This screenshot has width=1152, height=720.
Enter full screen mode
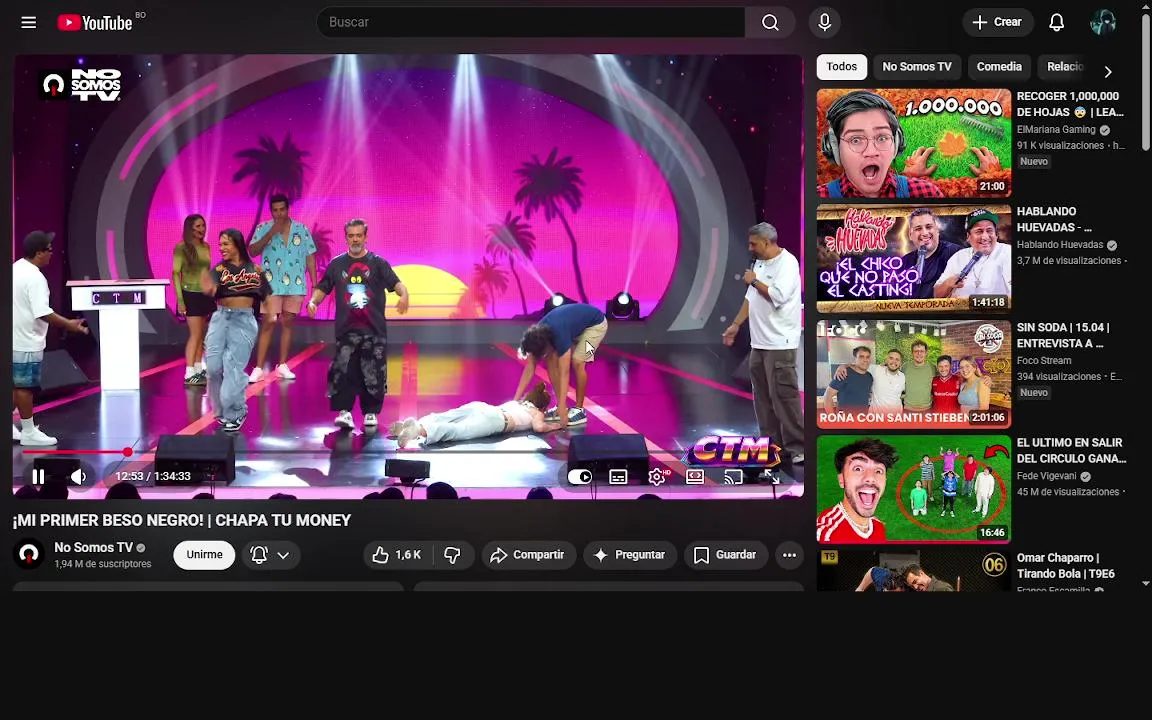[x=771, y=477]
